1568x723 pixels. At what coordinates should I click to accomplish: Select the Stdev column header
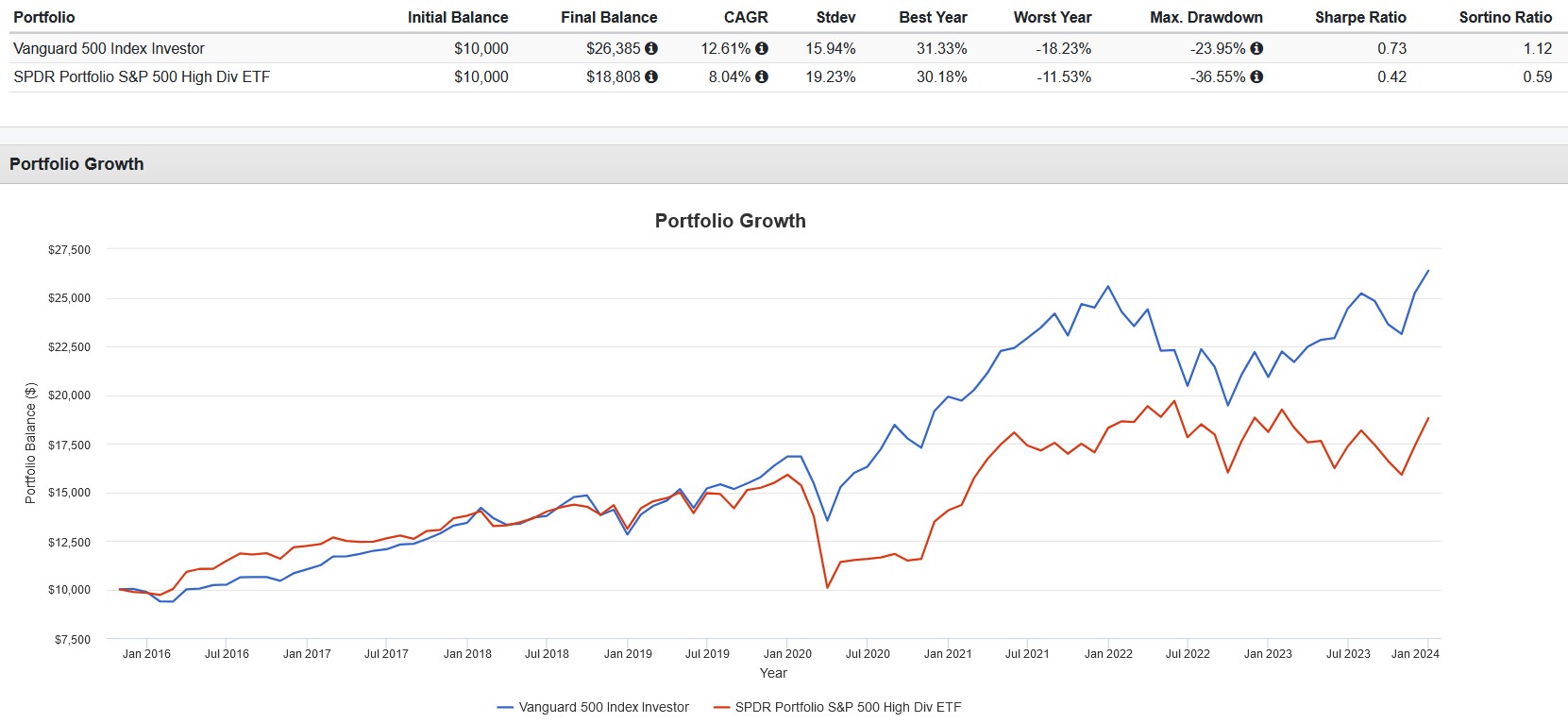tap(835, 17)
